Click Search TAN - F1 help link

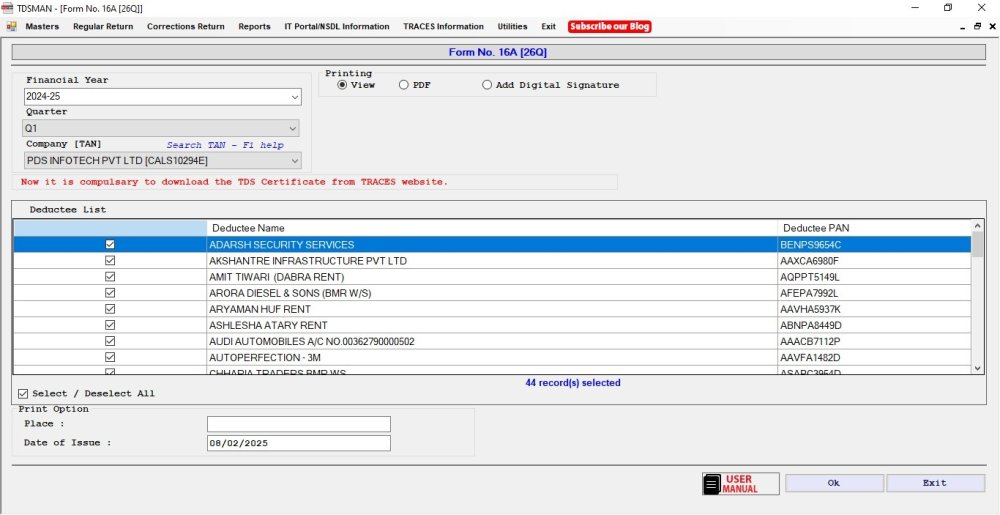pos(225,145)
